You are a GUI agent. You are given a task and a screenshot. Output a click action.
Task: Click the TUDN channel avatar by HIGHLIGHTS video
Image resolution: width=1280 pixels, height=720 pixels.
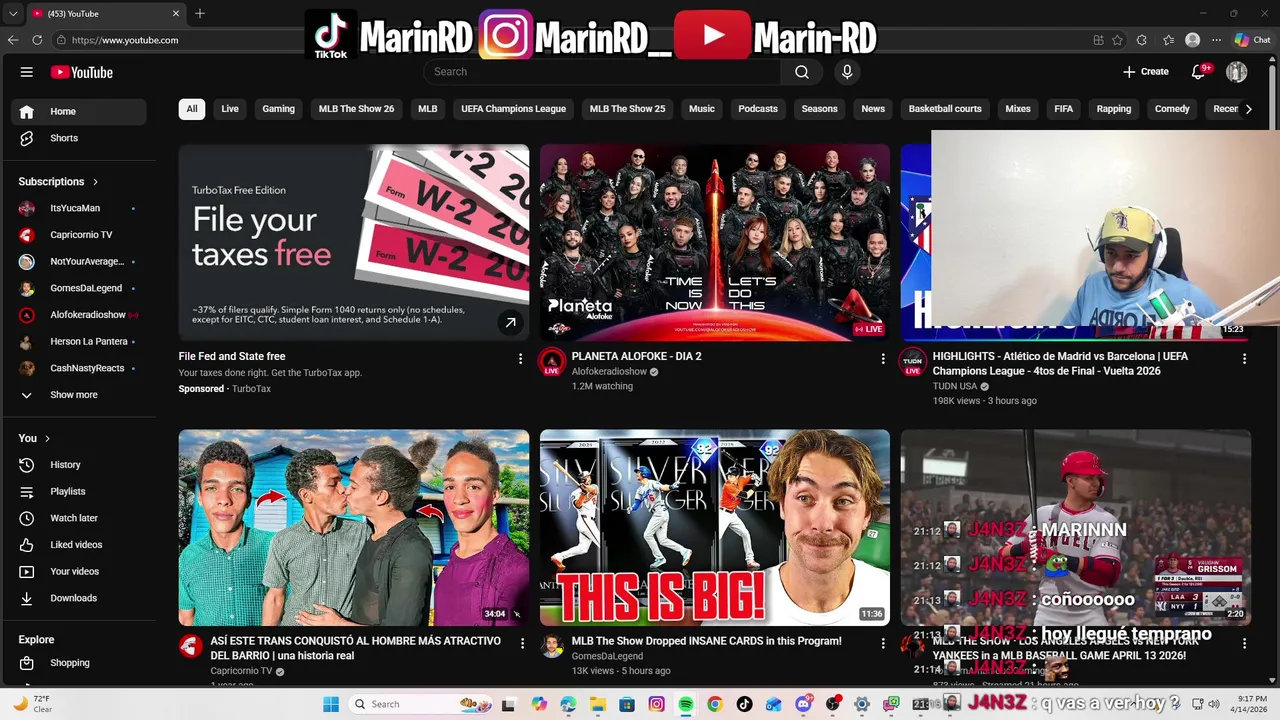coord(913,362)
